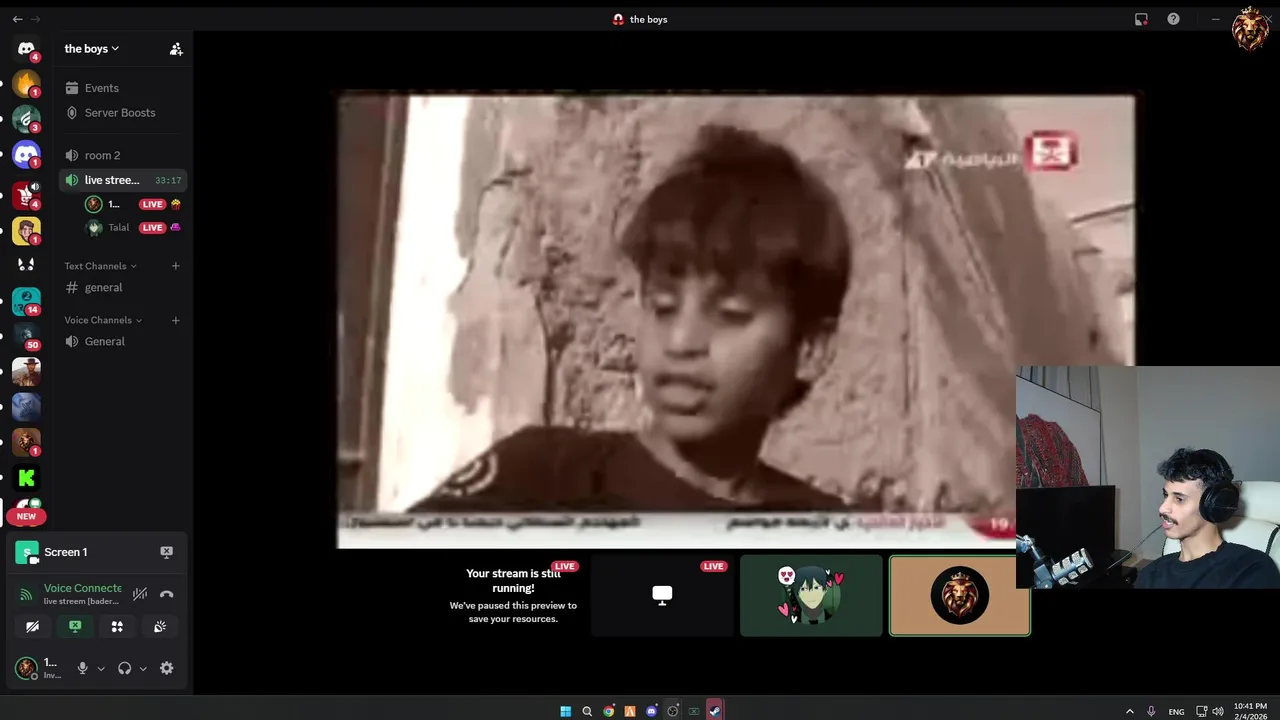The image size is (1280, 720).
Task: Click the main stream video
Action: tap(736, 321)
